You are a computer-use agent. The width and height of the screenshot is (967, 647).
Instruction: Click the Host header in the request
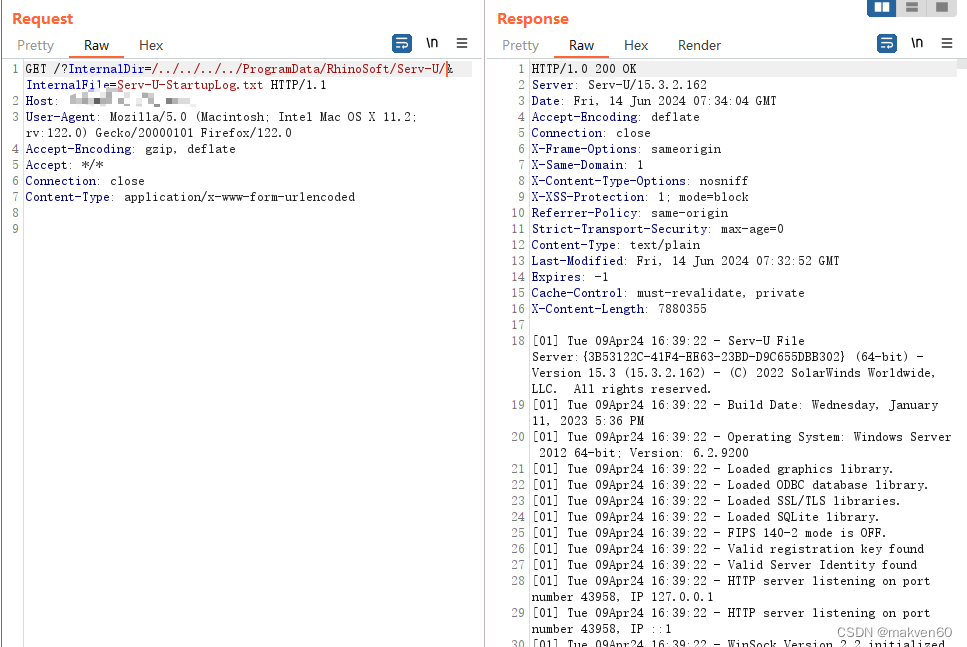tap(109, 101)
